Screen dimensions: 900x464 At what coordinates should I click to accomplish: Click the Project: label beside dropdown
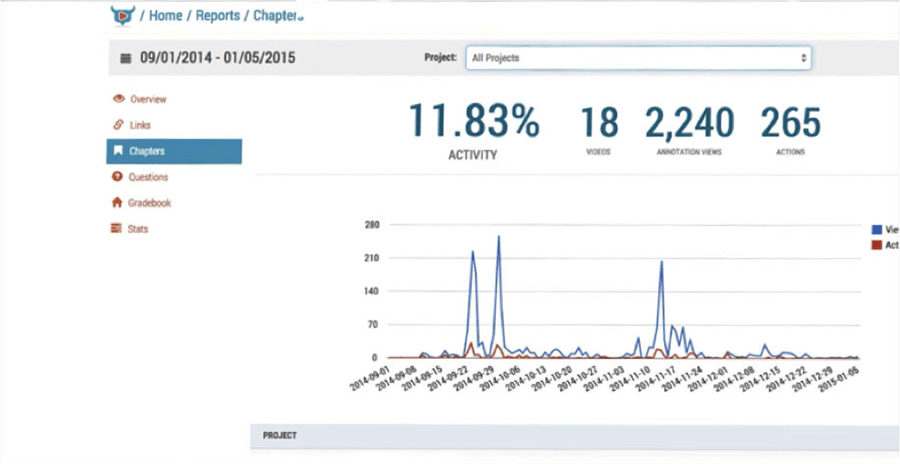(440, 57)
